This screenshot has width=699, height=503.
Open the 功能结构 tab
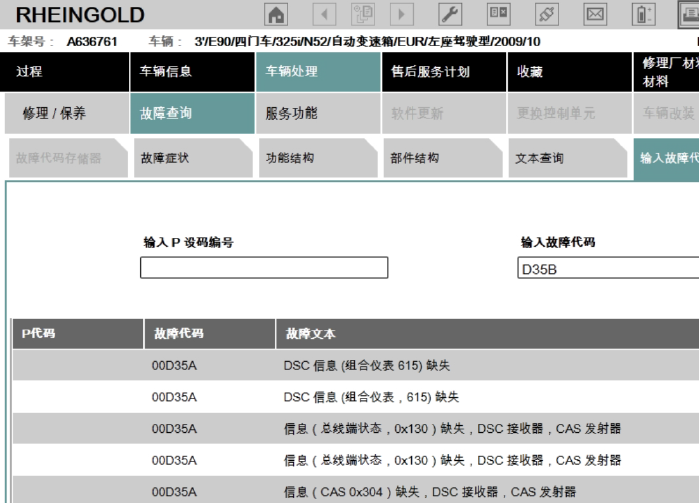tap(318, 158)
